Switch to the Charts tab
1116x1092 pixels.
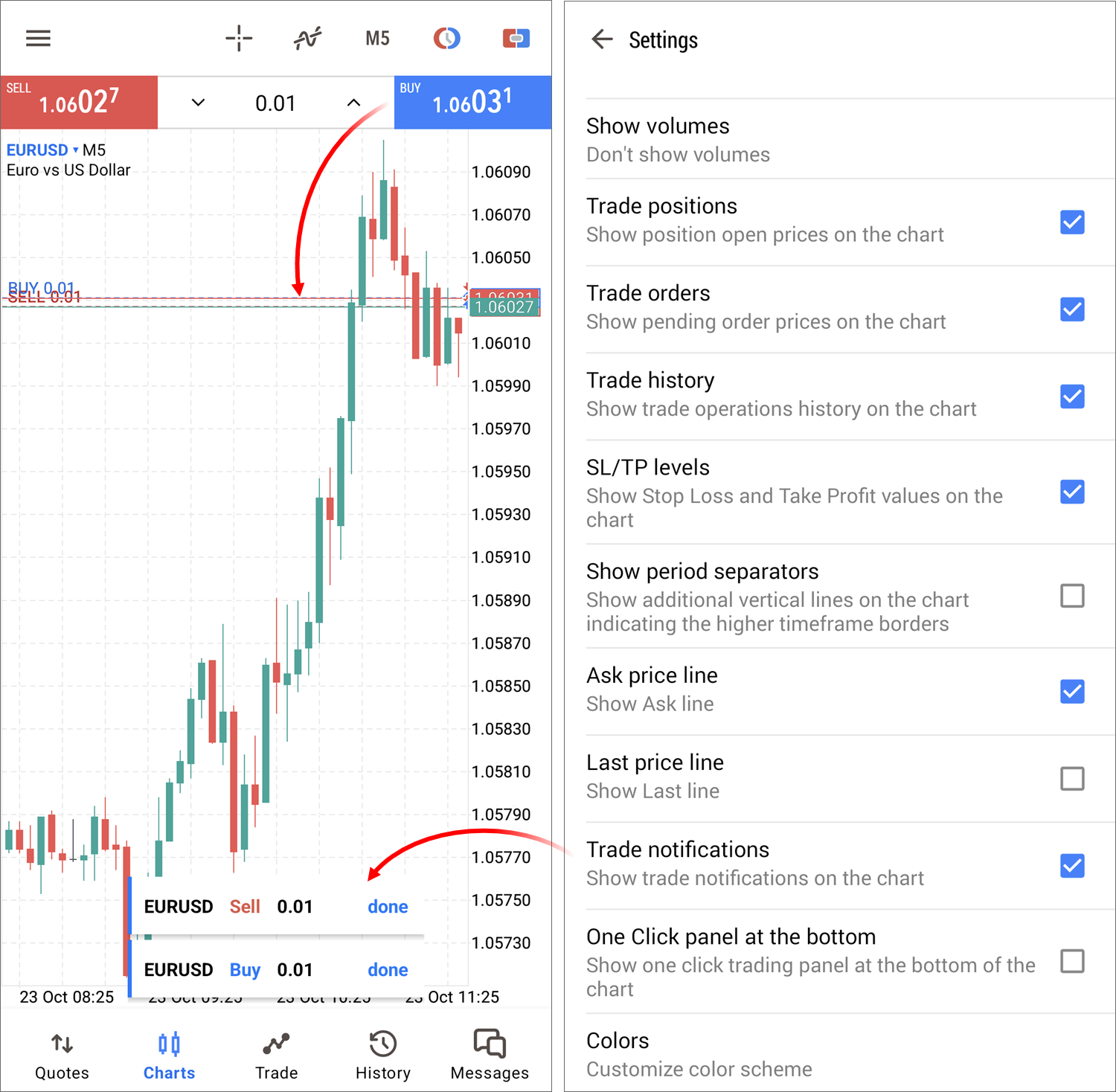[169, 1053]
